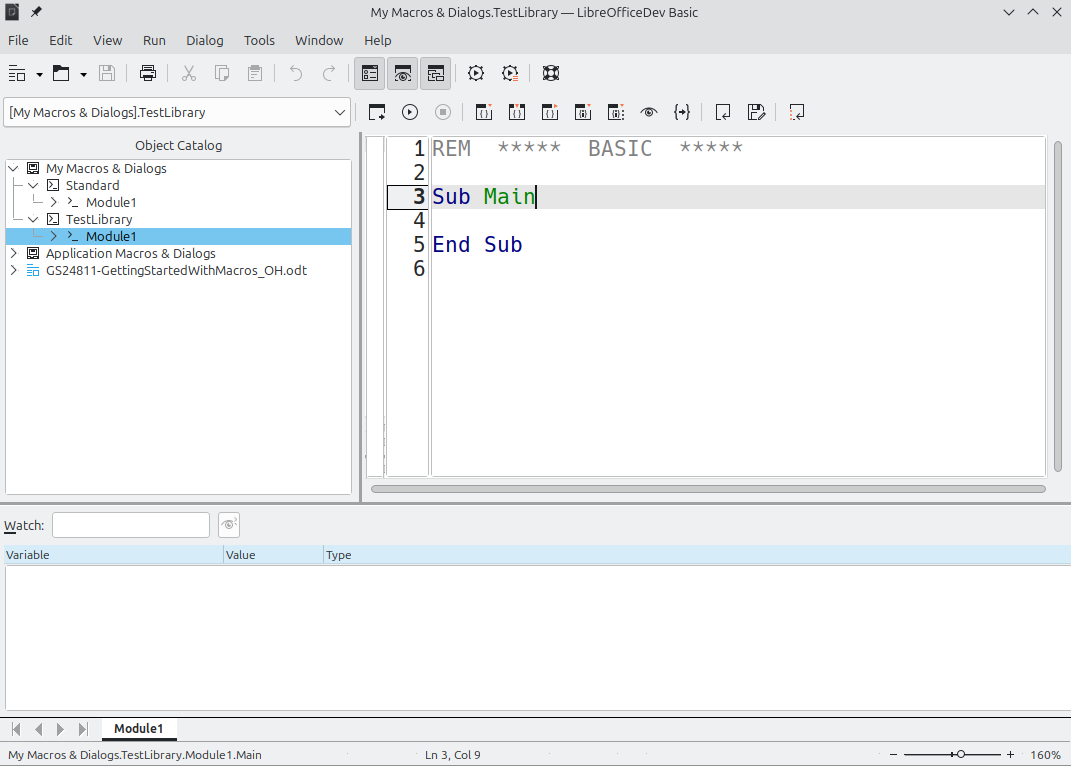Click the Print icon in the toolbar
Image resolution: width=1071 pixels, height=767 pixels.
(147, 73)
